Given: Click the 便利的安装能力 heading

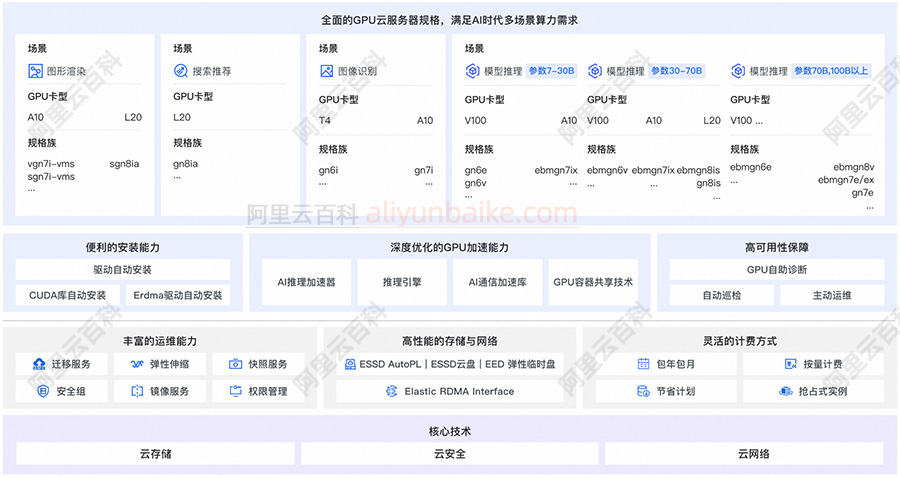Looking at the screenshot, I should coord(123,247).
